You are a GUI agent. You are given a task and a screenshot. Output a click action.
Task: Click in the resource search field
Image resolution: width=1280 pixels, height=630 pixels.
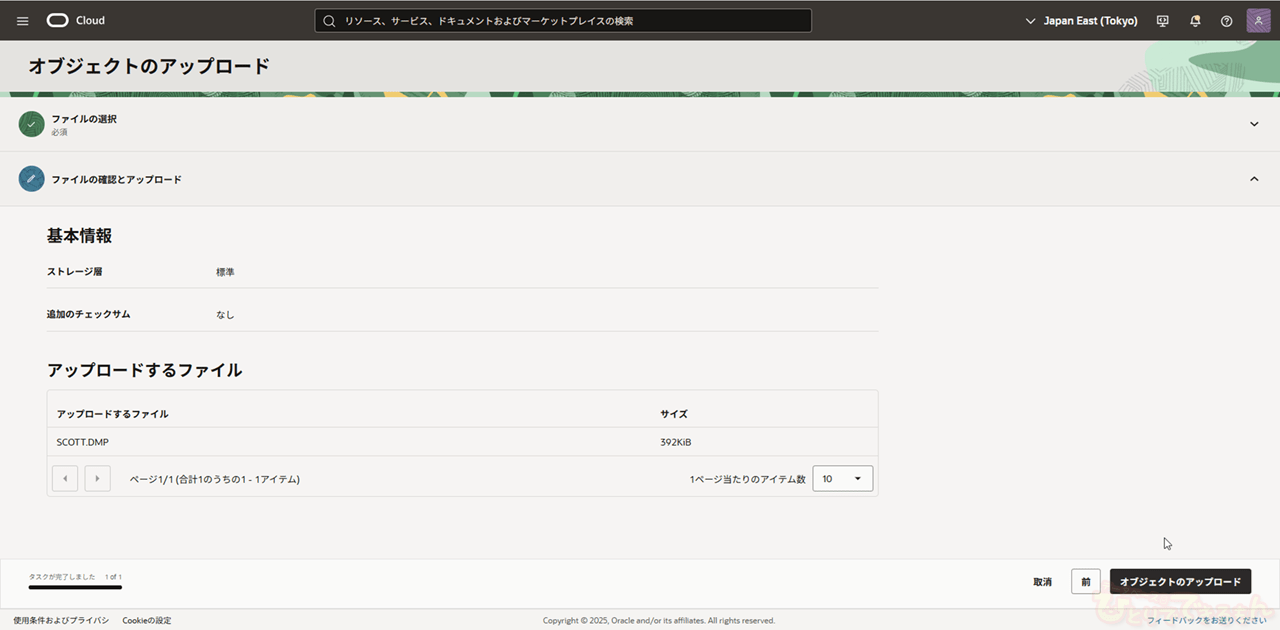[563, 21]
